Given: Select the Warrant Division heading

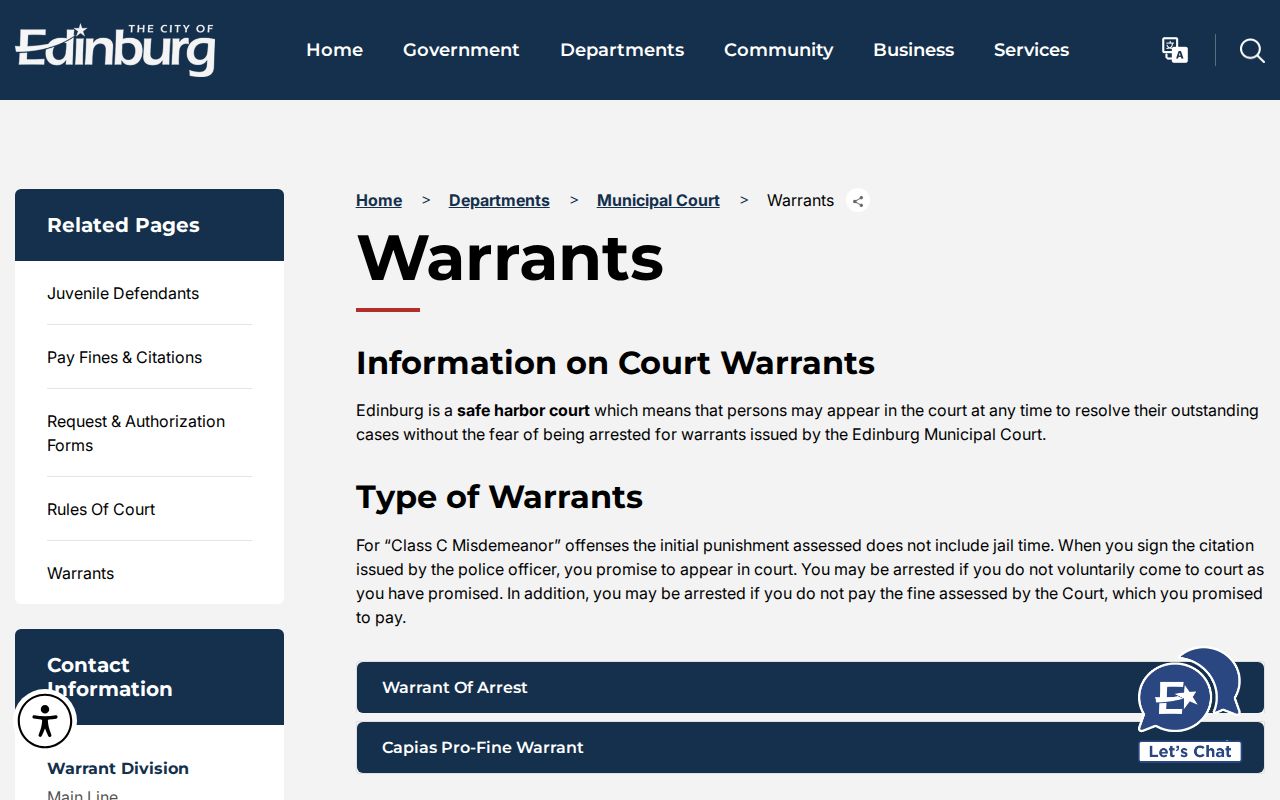Looking at the screenshot, I should point(118,768).
